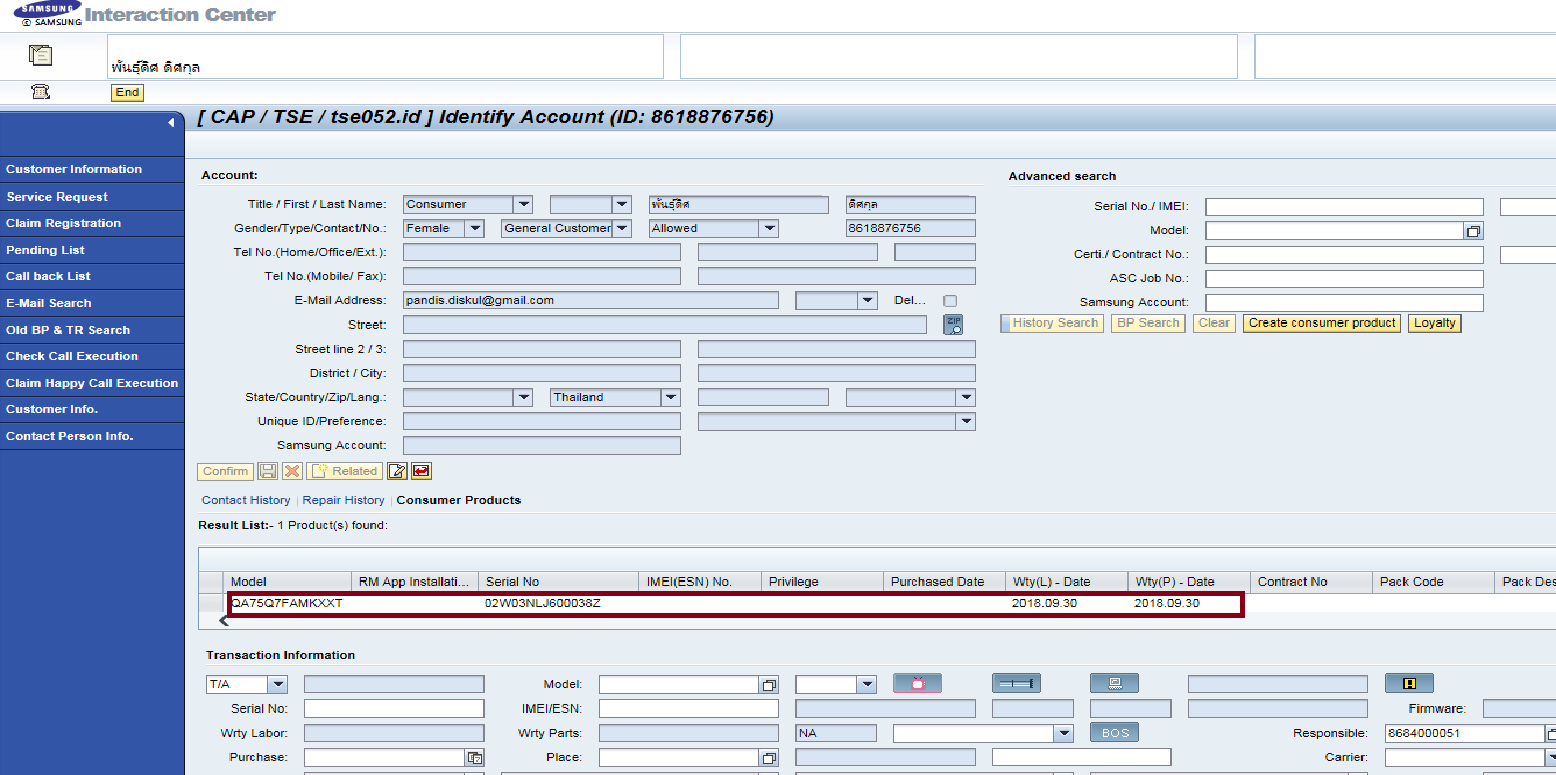Screen dimensions: 1556x775
Task: Click the Related button
Action: (x=344, y=471)
